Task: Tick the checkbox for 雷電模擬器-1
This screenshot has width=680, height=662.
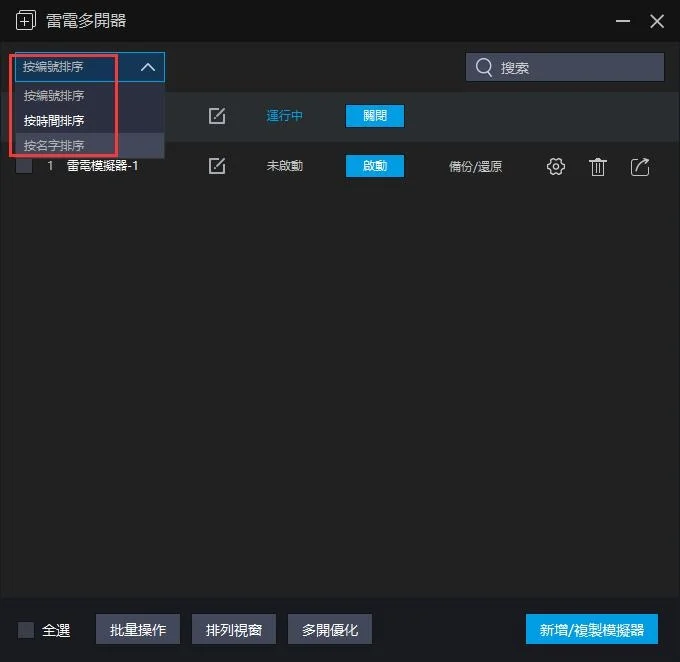Action: click(24, 166)
